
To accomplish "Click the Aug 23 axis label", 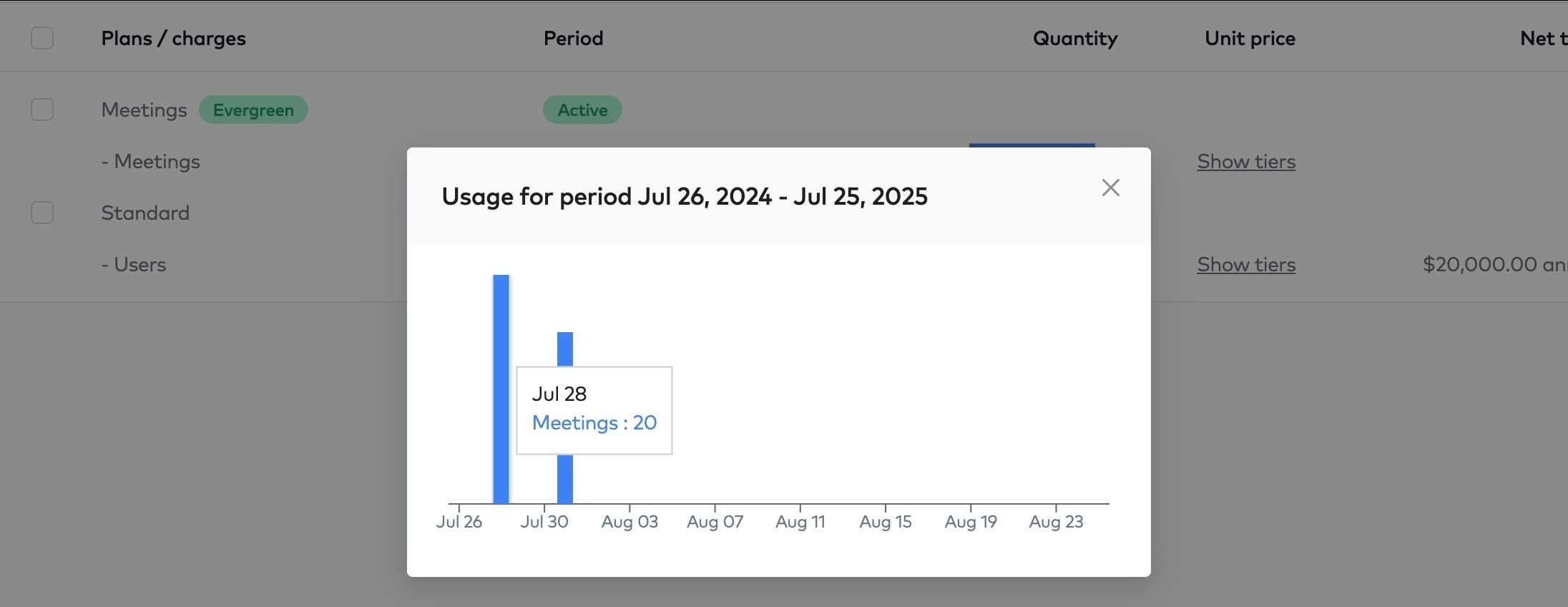I will pyautogui.click(x=1056, y=522).
